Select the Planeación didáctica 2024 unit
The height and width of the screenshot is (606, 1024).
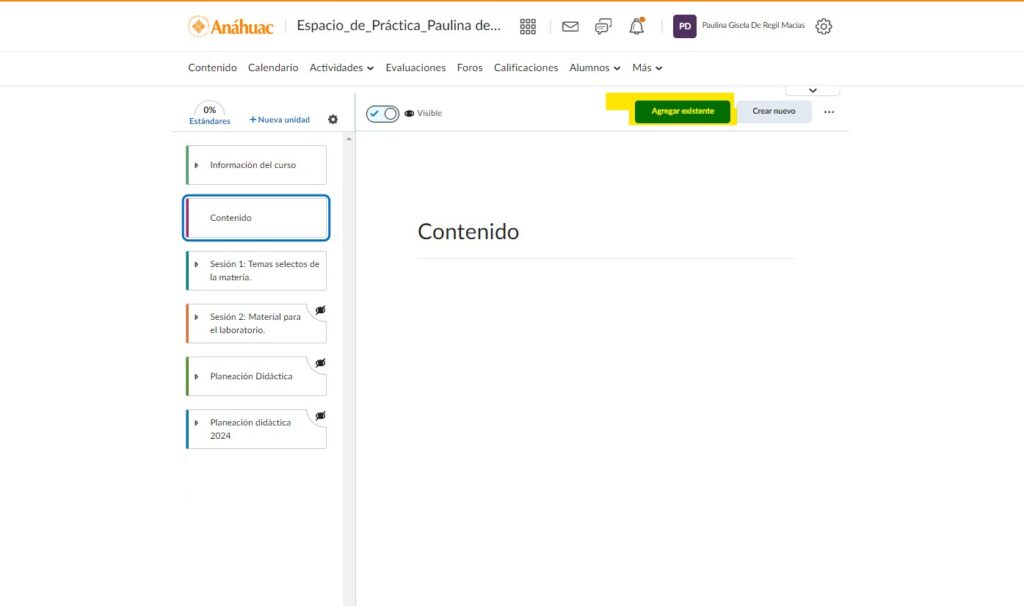(251, 429)
